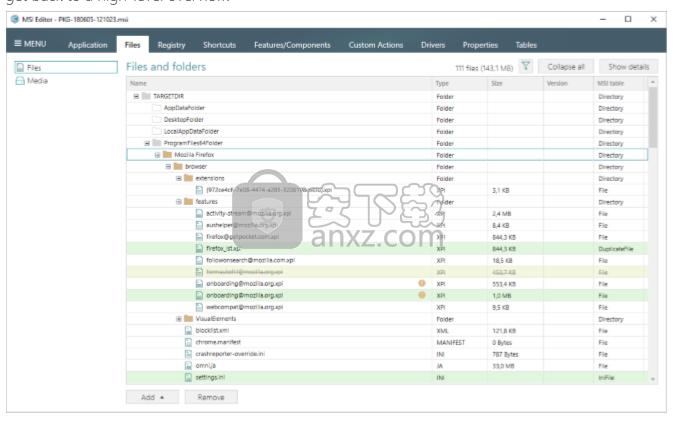Click file icon of blocklist.xml
681x421 pixels.
(188, 331)
